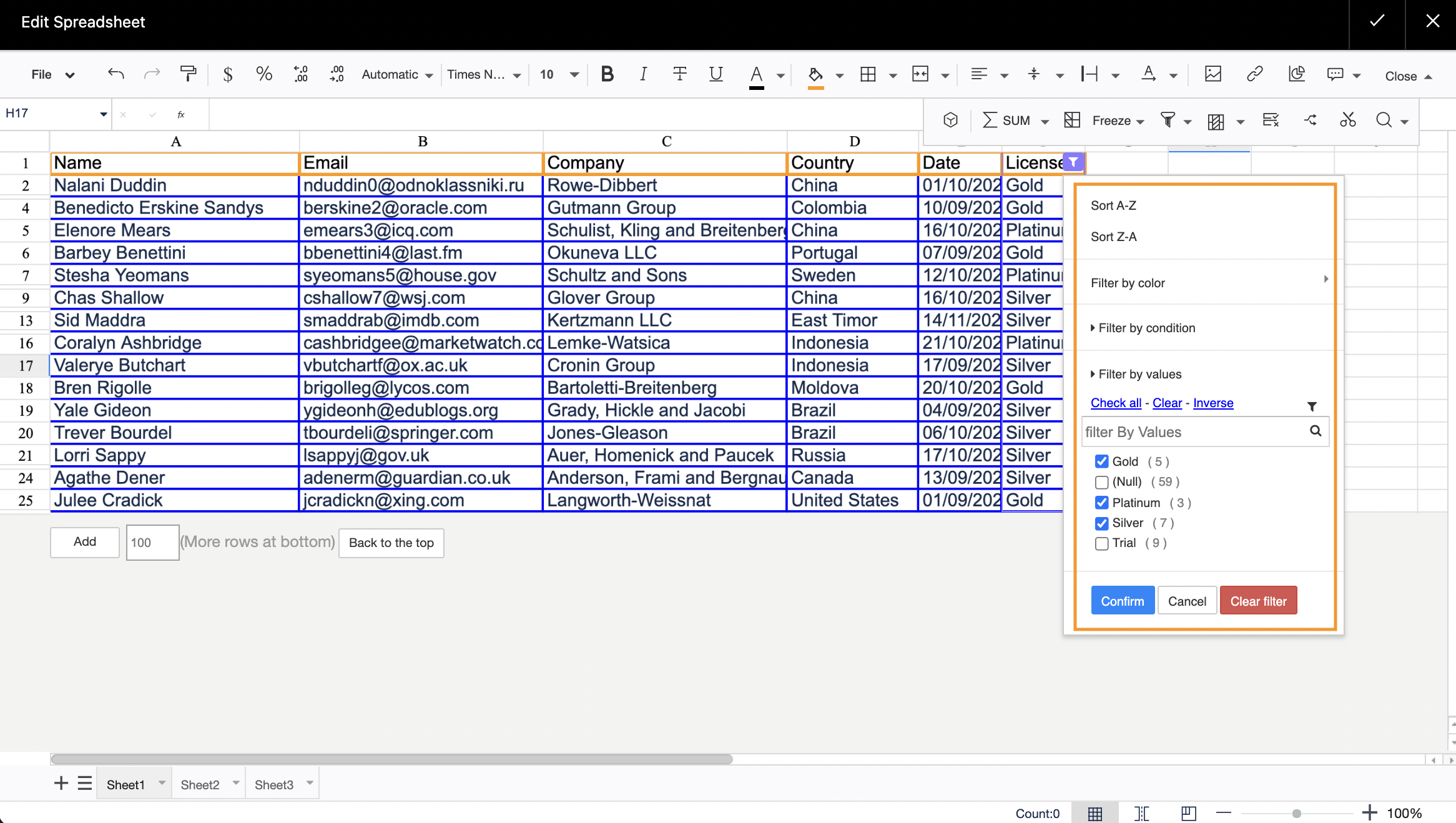This screenshot has width=1456, height=823.
Task: Apply strikethrough formatting
Action: 679,74
